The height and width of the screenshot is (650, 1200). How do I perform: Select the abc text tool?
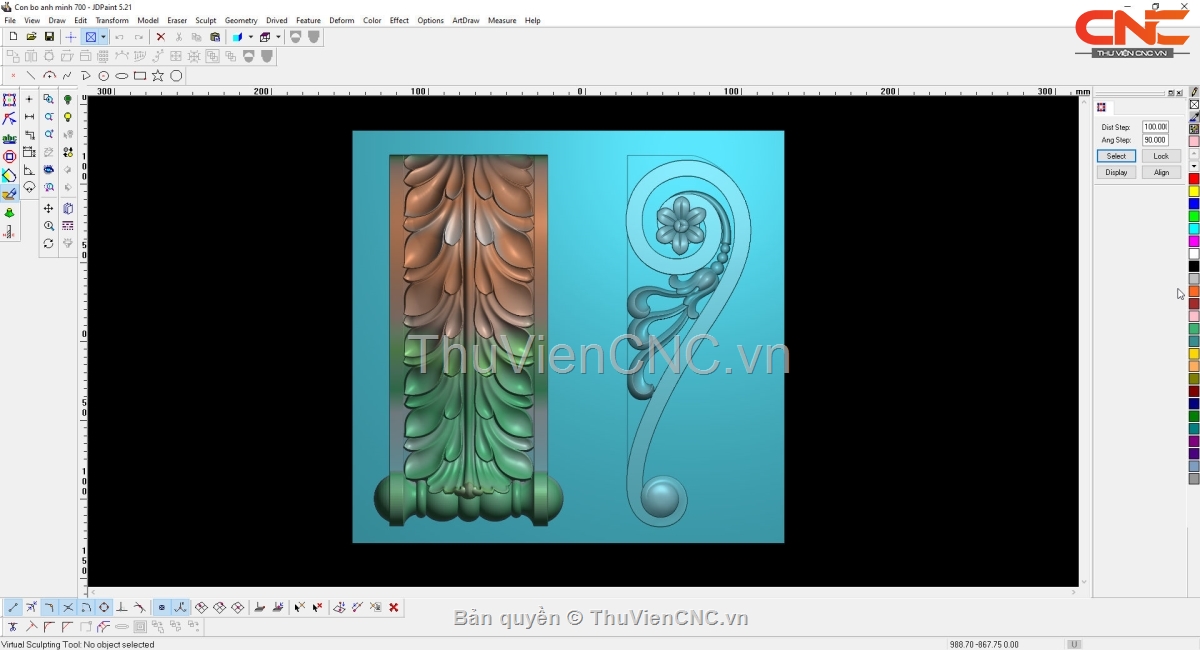(x=9, y=139)
